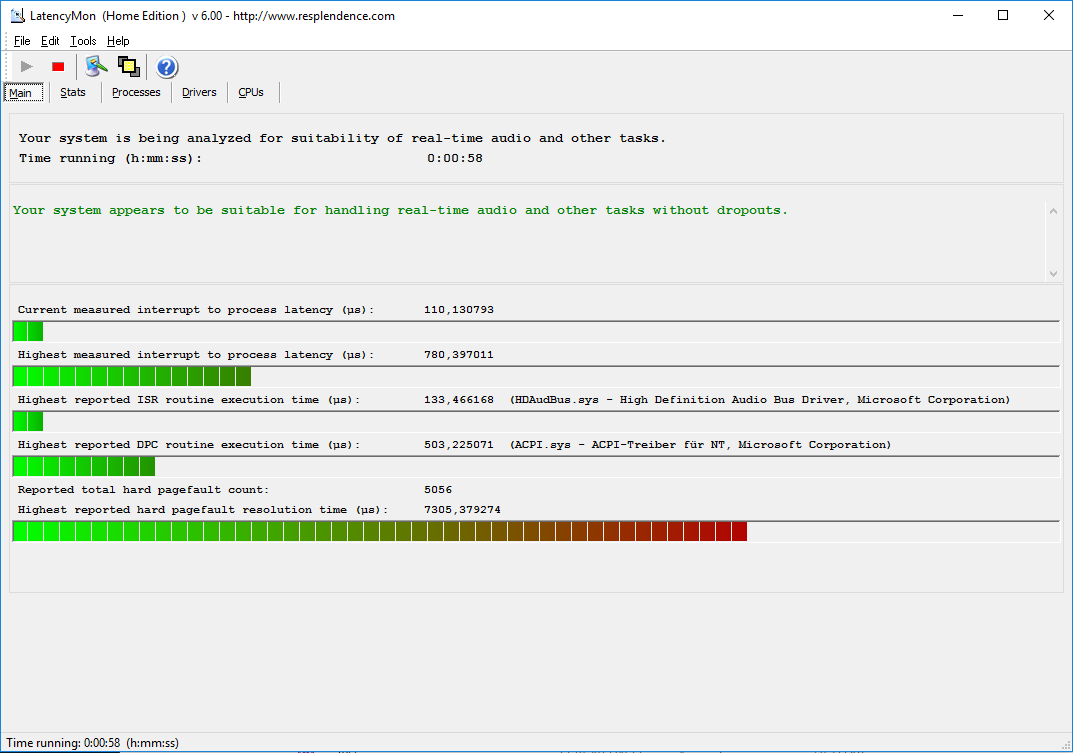Click the 'Your system is being analyzed' text
Image resolution: width=1073 pixels, height=753 pixels.
[x=342, y=138]
